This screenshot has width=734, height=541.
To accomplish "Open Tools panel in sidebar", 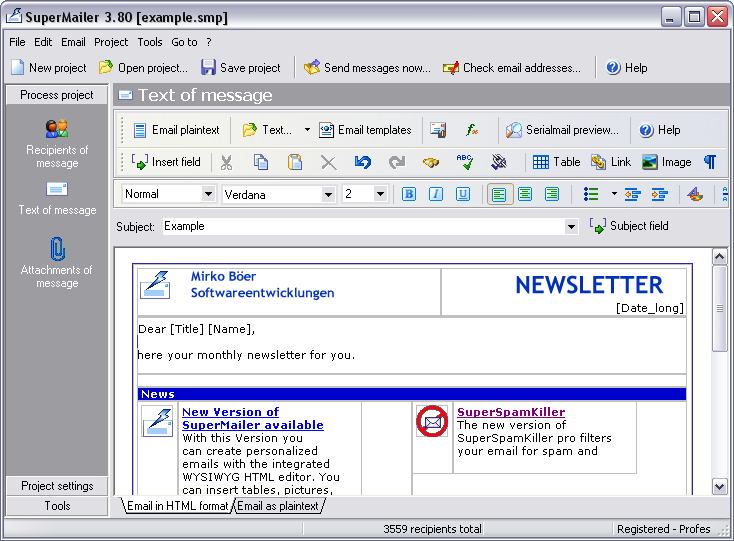I will pyautogui.click(x=57, y=506).
